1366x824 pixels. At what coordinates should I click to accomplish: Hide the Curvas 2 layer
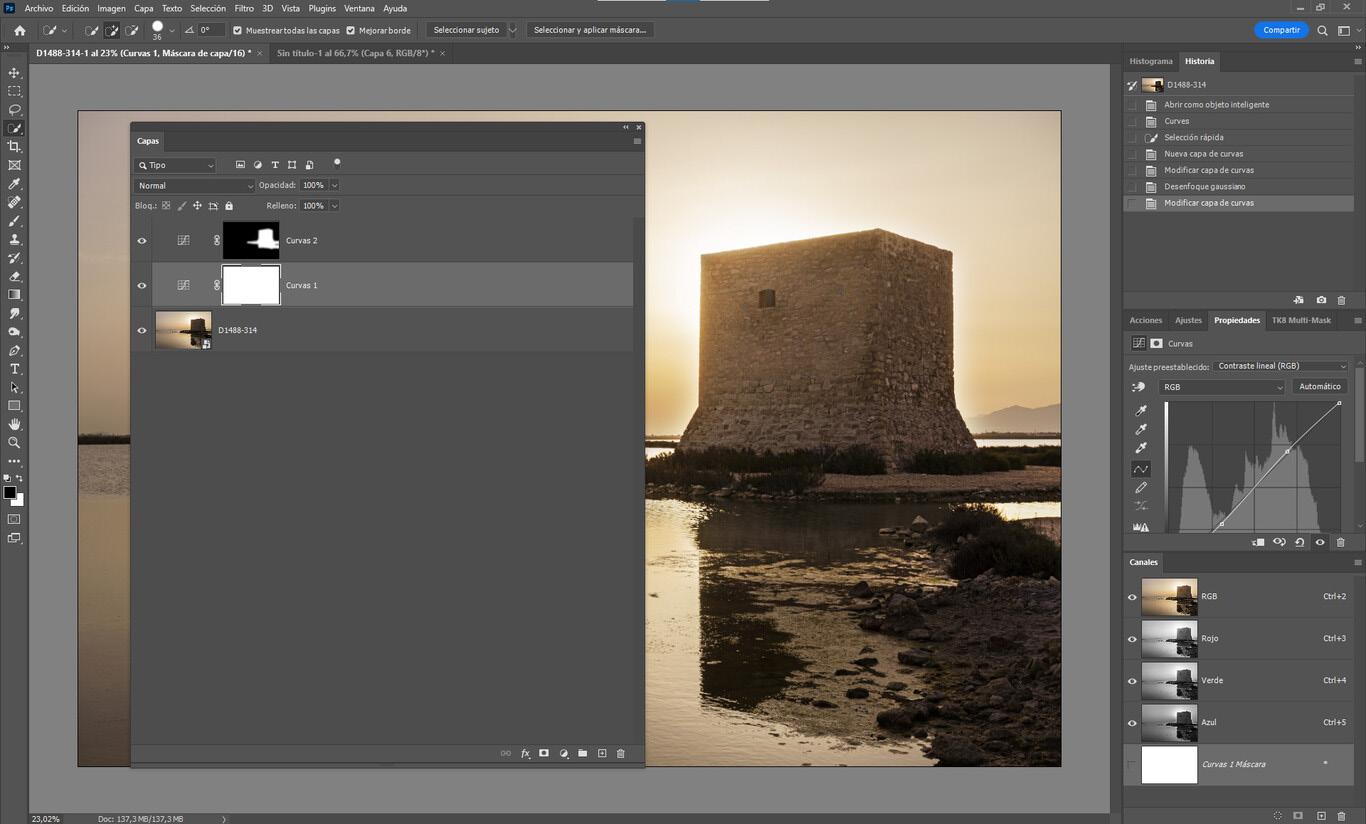pos(142,241)
